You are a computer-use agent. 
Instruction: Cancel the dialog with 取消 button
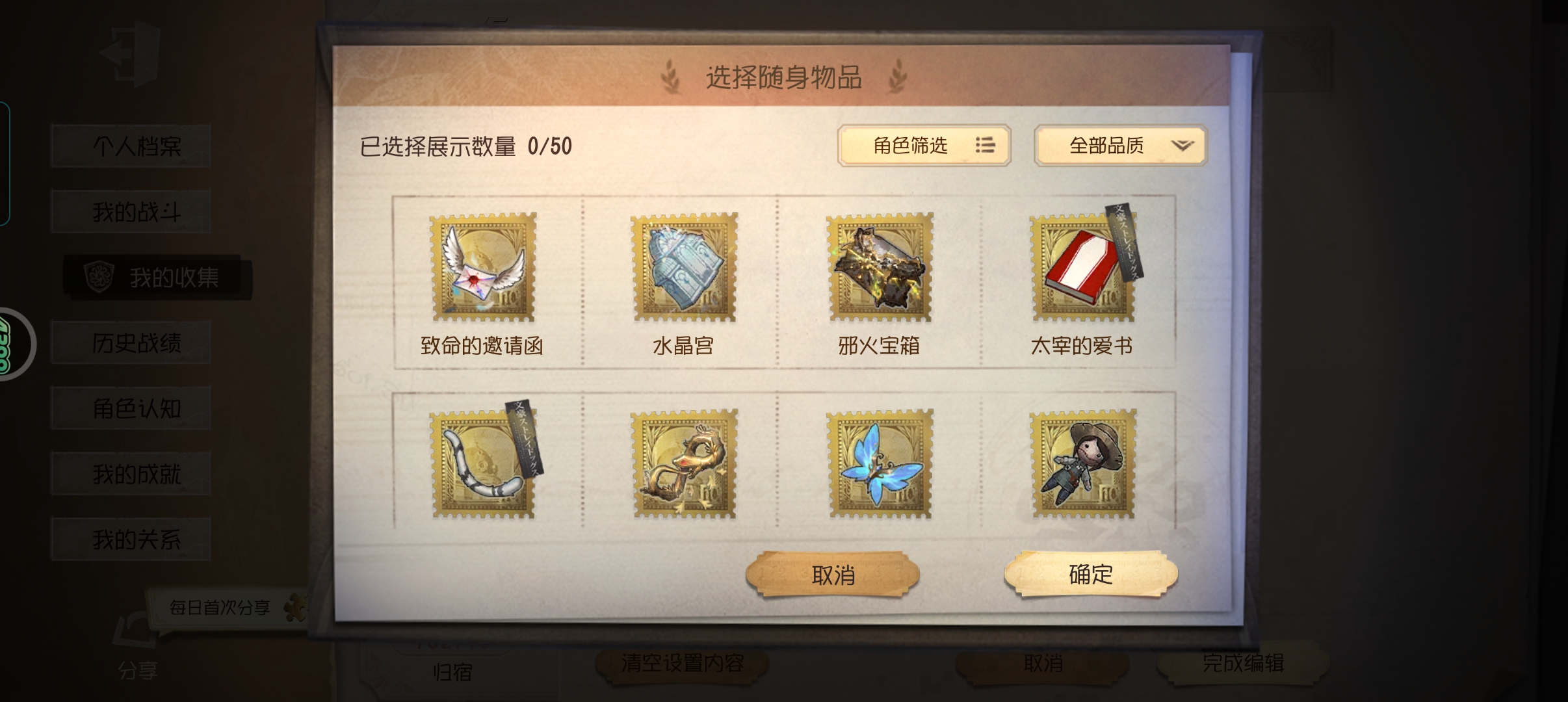pyautogui.click(x=833, y=575)
